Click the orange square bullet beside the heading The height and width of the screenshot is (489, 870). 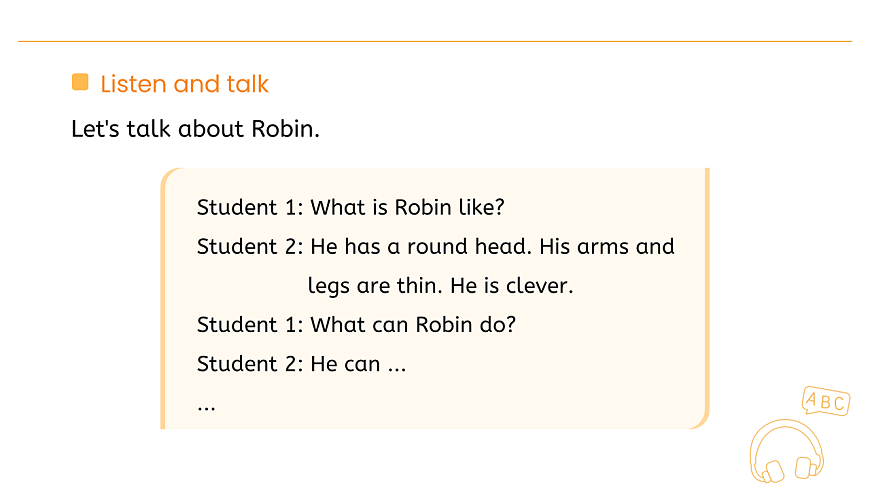pyautogui.click(x=80, y=82)
